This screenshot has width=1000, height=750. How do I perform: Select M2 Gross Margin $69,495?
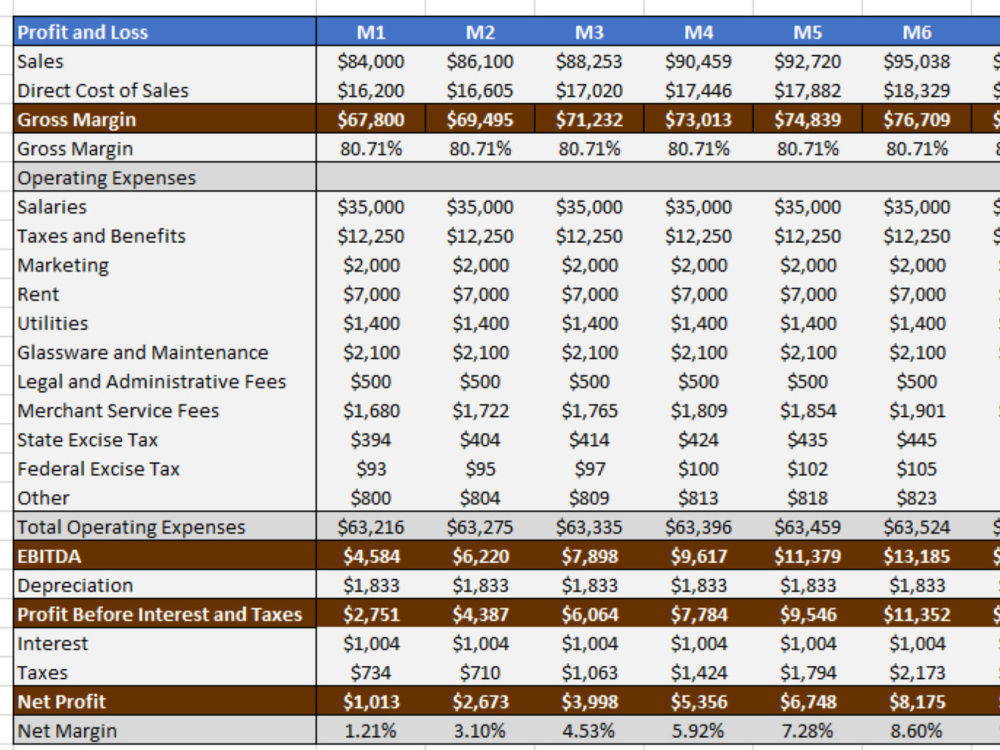click(480, 119)
